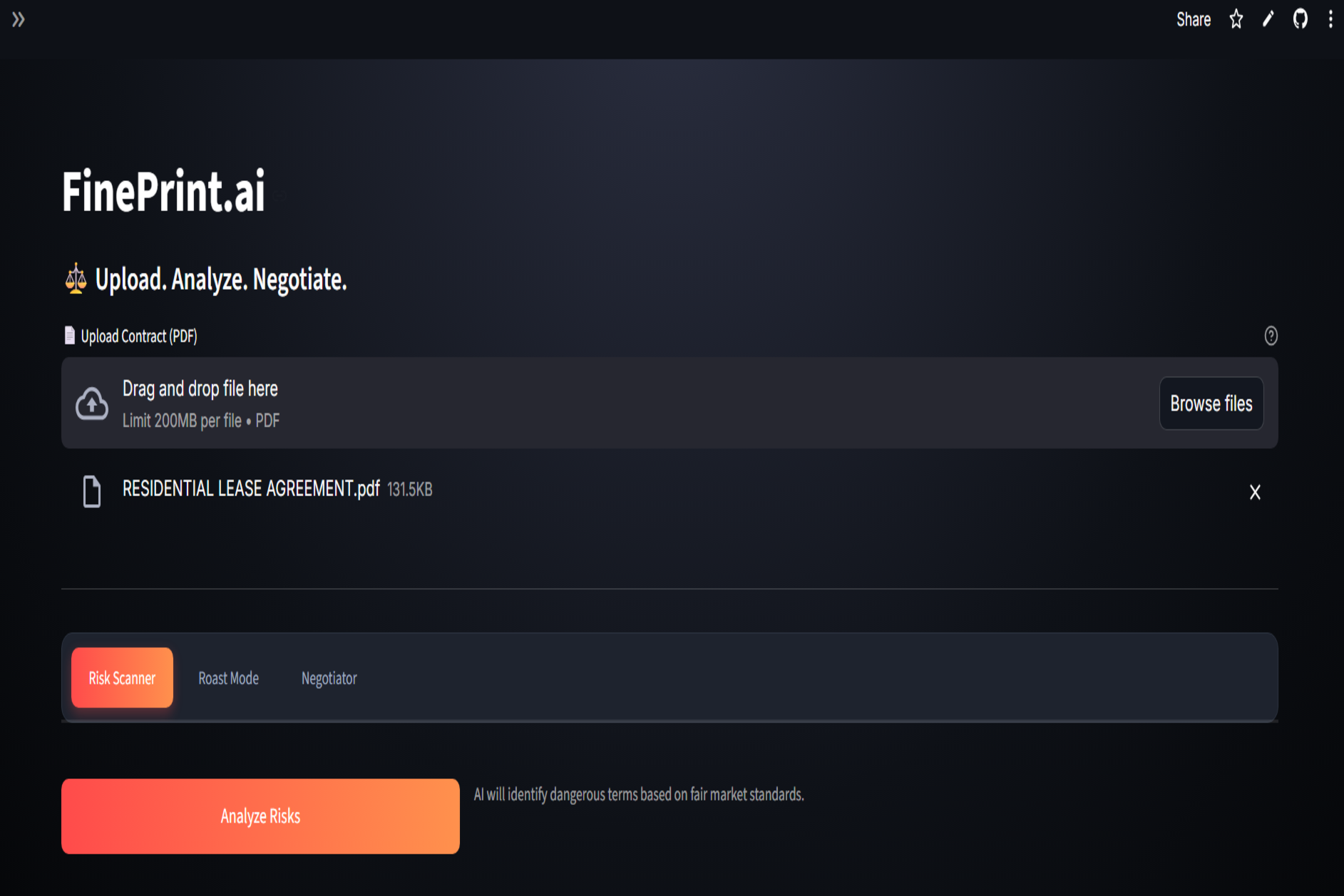Click the FinePrint.ai title heading

(x=163, y=191)
